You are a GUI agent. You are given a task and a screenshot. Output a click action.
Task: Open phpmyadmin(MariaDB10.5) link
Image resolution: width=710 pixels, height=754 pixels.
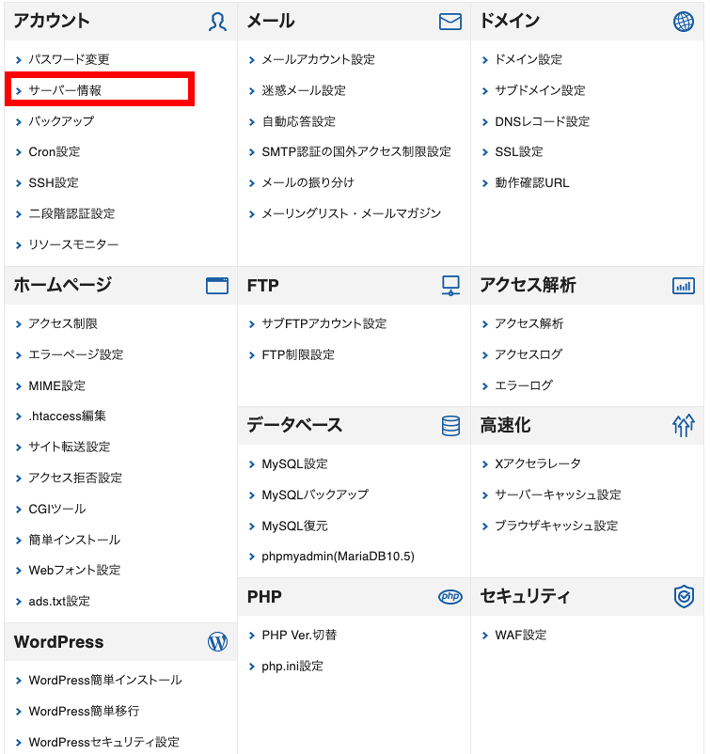click(338, 556)
